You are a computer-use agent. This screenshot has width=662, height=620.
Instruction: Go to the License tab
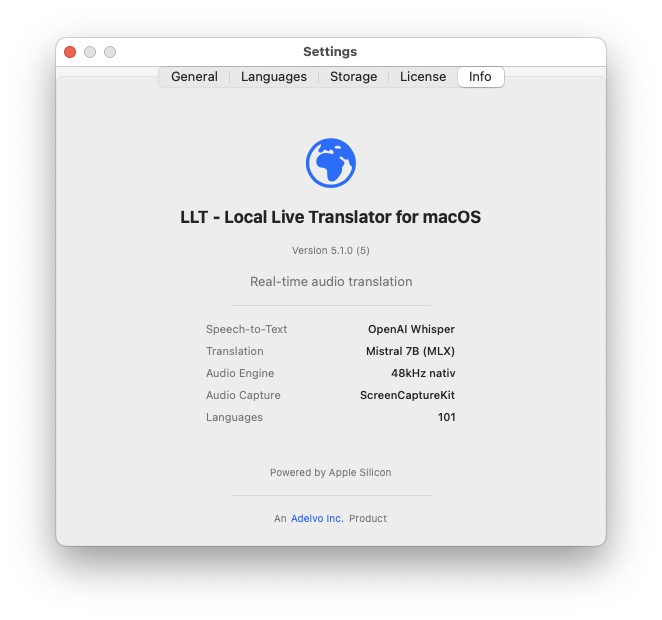tap(423, 77)
